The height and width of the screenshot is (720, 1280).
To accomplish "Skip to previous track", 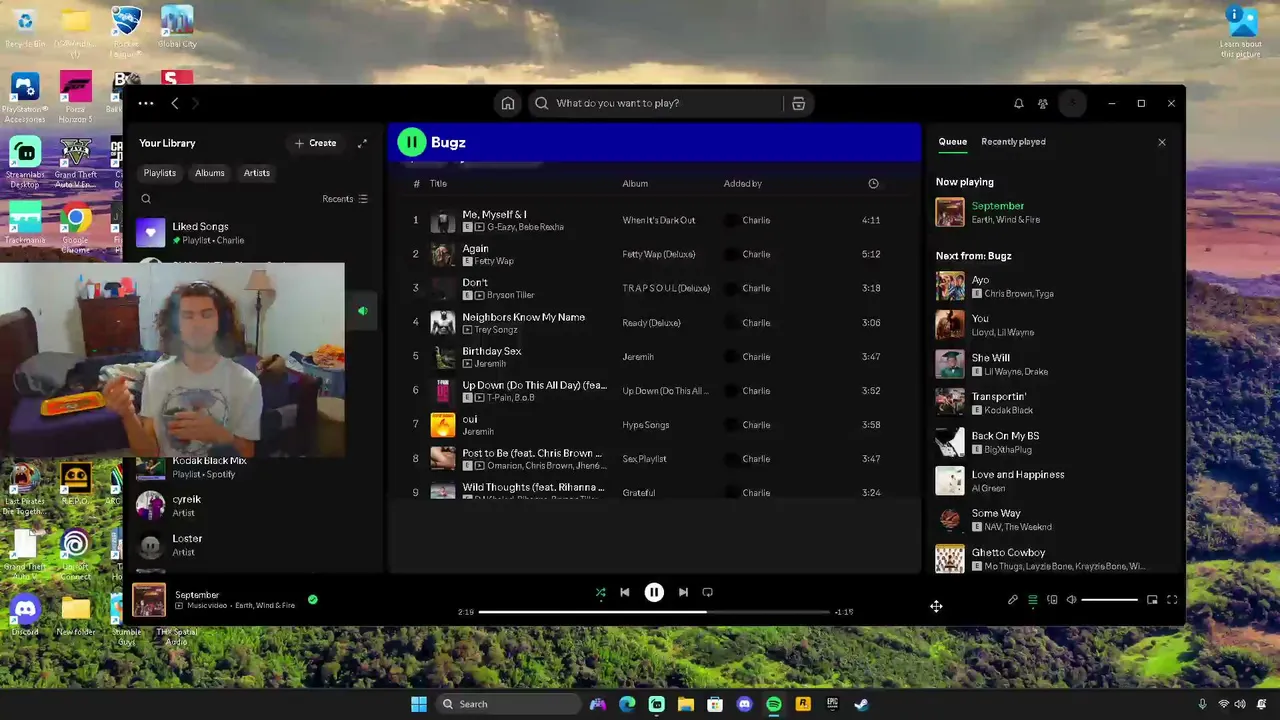I will tap(625, 592).
